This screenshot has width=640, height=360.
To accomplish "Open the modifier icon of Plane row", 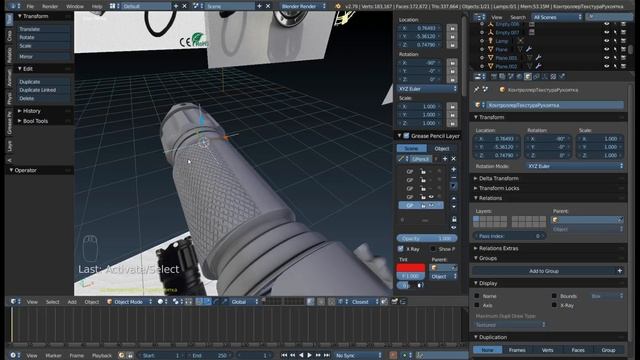I will (x=529, y=49).
